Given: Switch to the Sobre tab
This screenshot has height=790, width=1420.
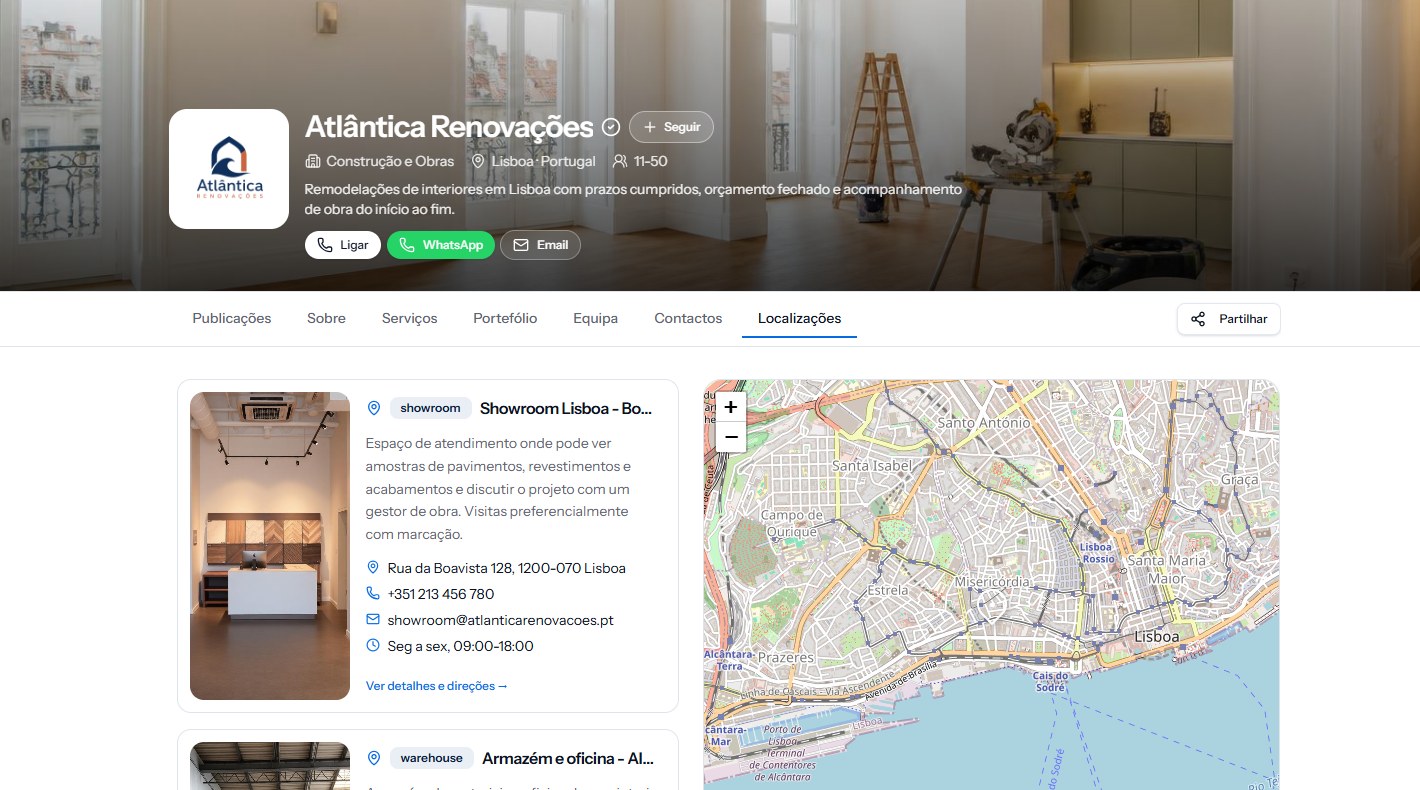Looking at the screenshot, I should [326, 318].
